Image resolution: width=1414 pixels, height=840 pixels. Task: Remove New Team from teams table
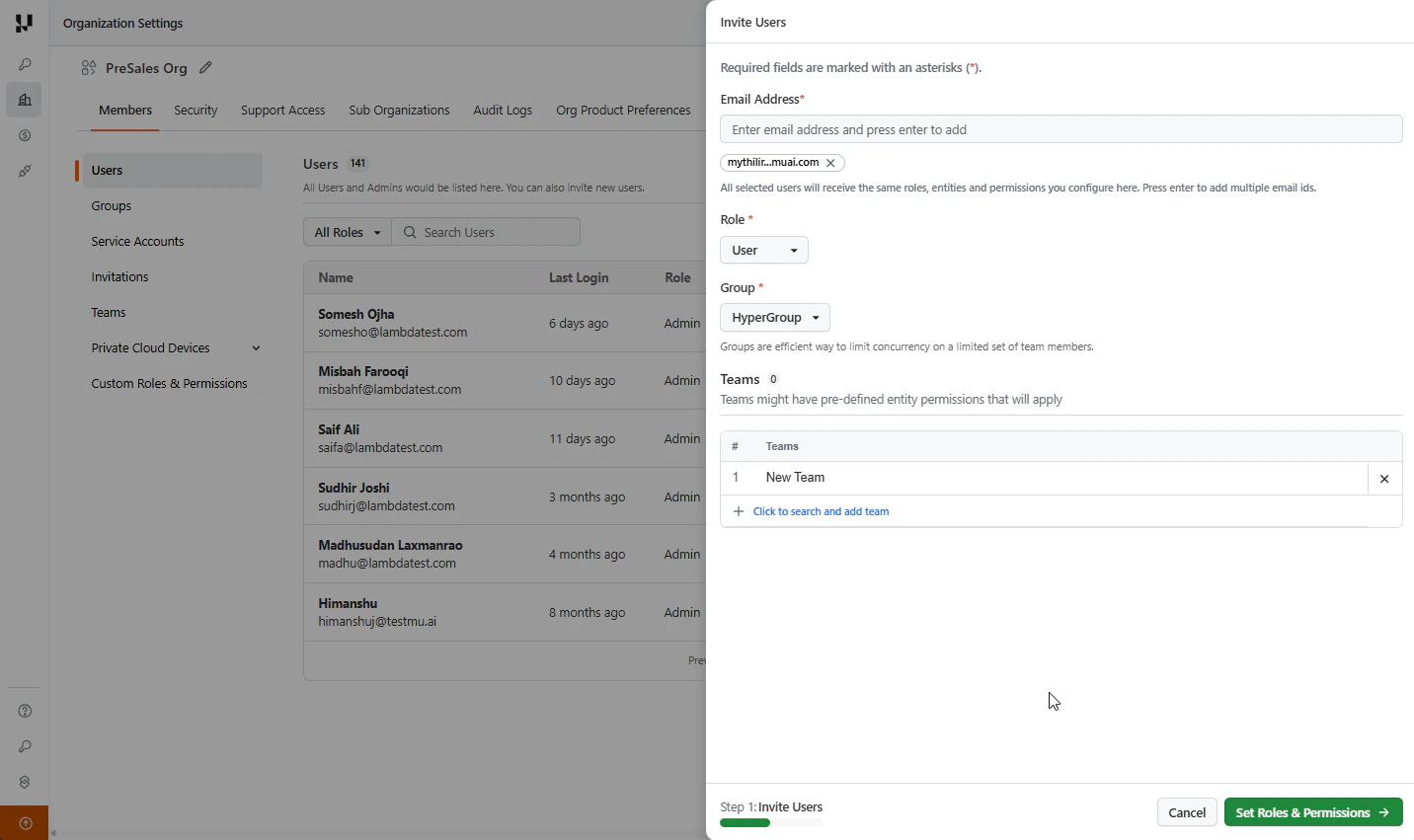click(1384, 479)
